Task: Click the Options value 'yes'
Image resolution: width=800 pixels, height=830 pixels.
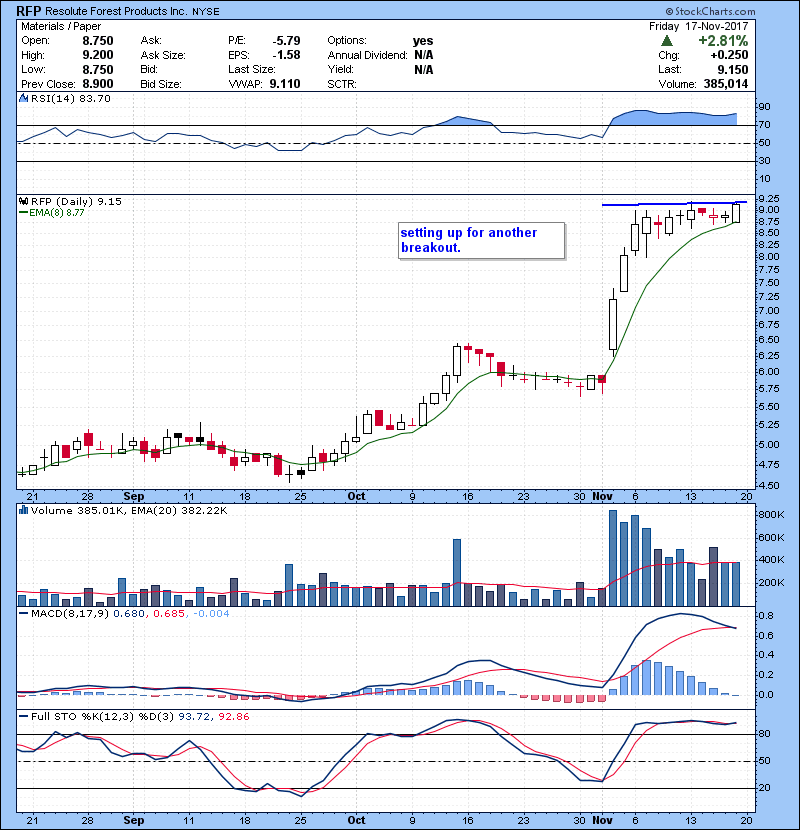Action: coord(423,41)
